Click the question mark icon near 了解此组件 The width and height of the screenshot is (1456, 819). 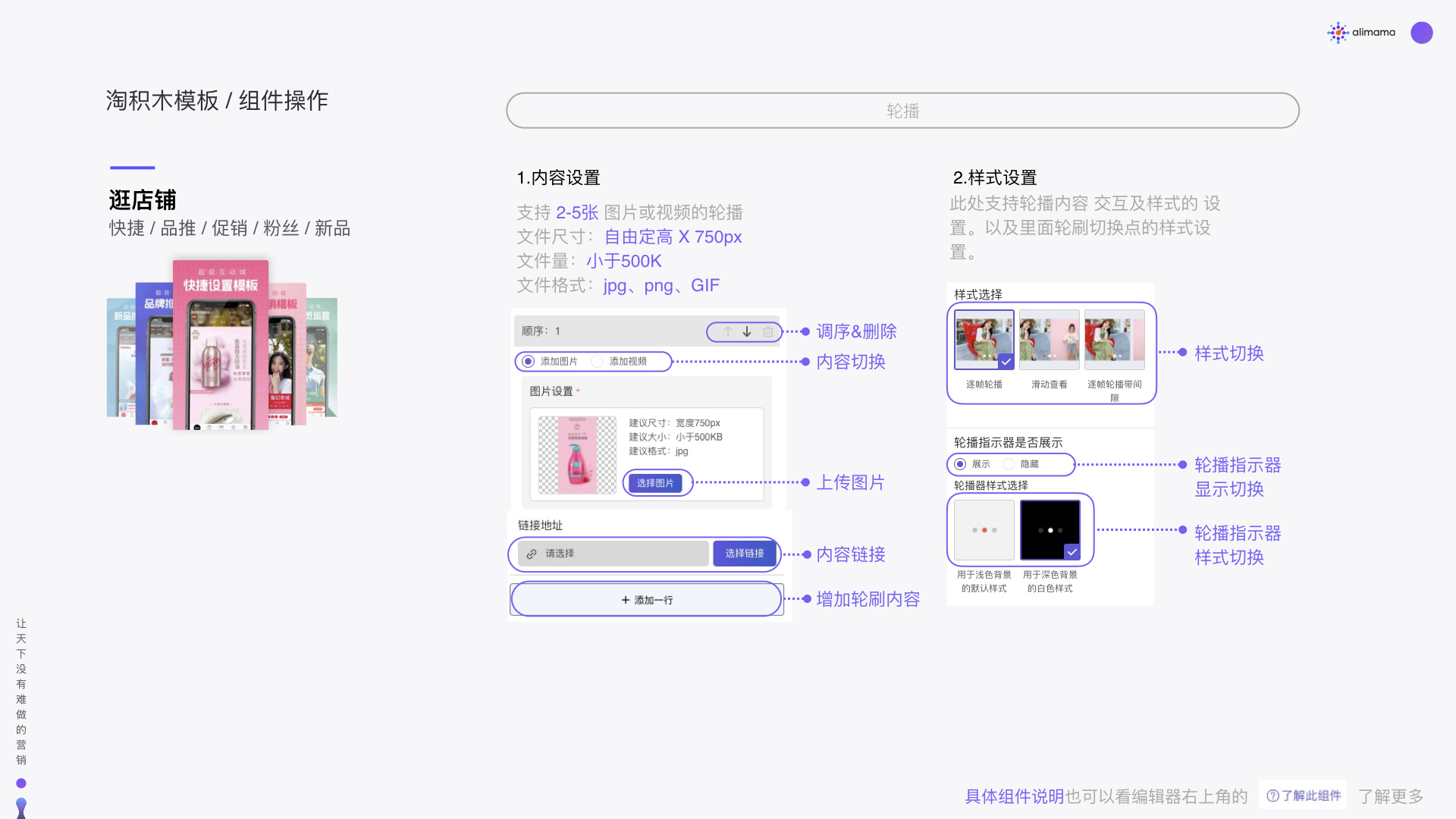coord(1272,795)
